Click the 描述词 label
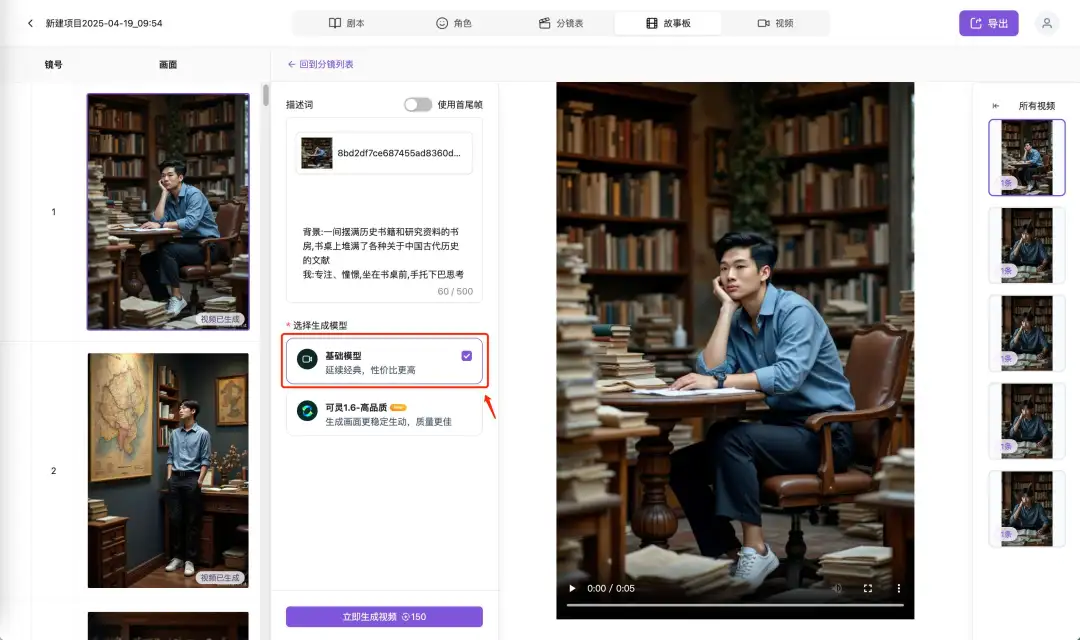 point(300,105)
